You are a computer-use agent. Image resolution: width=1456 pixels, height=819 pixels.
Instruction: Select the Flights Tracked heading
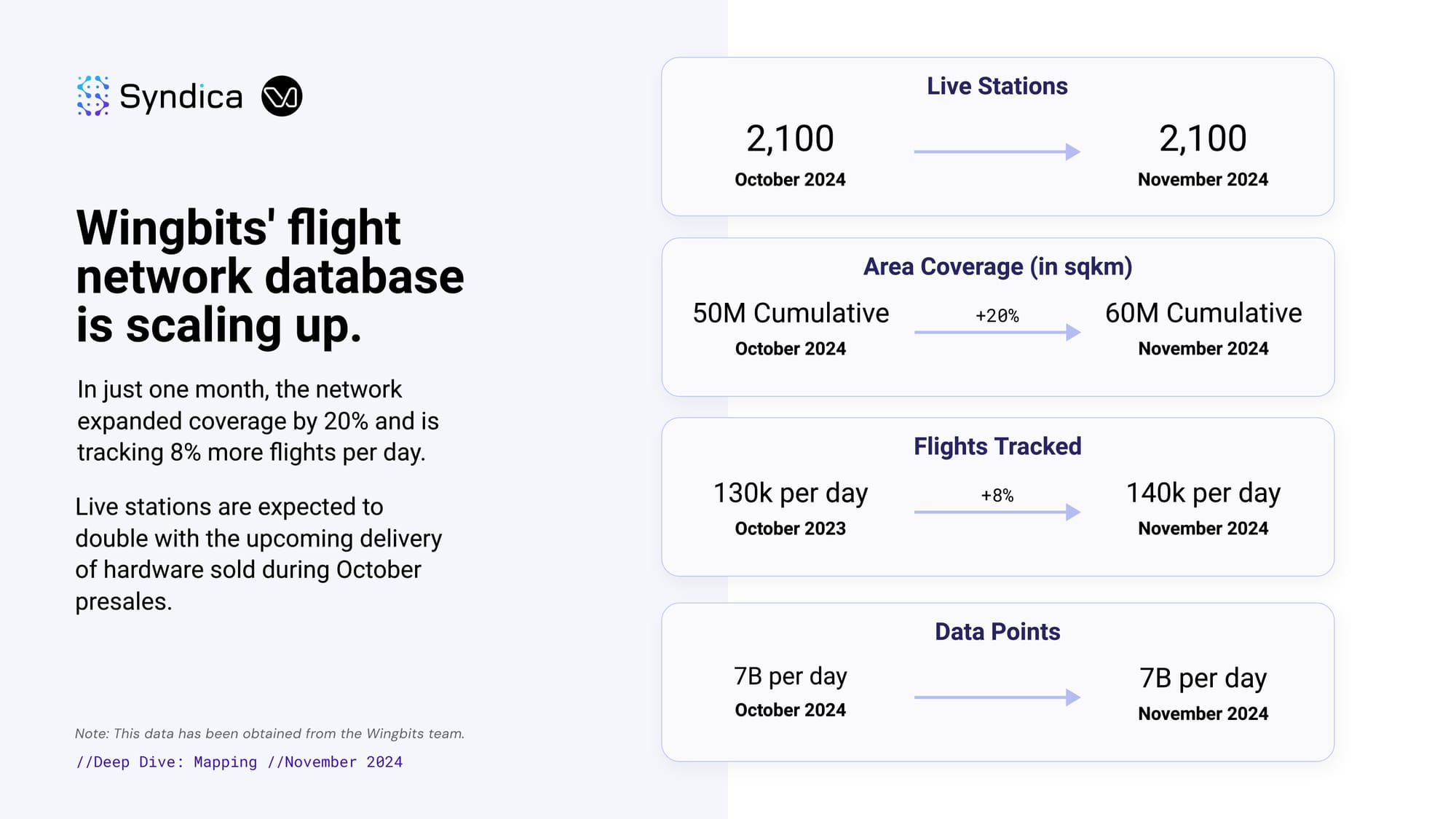click(x=997, y=446)
